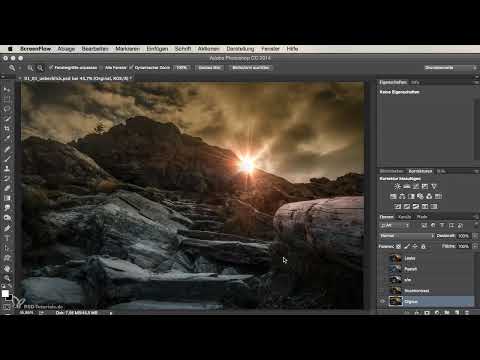This screenshot has height=360, width=480.
Task: Click the Zoom Out mode icon in options bar
Action: click(40, 68)
